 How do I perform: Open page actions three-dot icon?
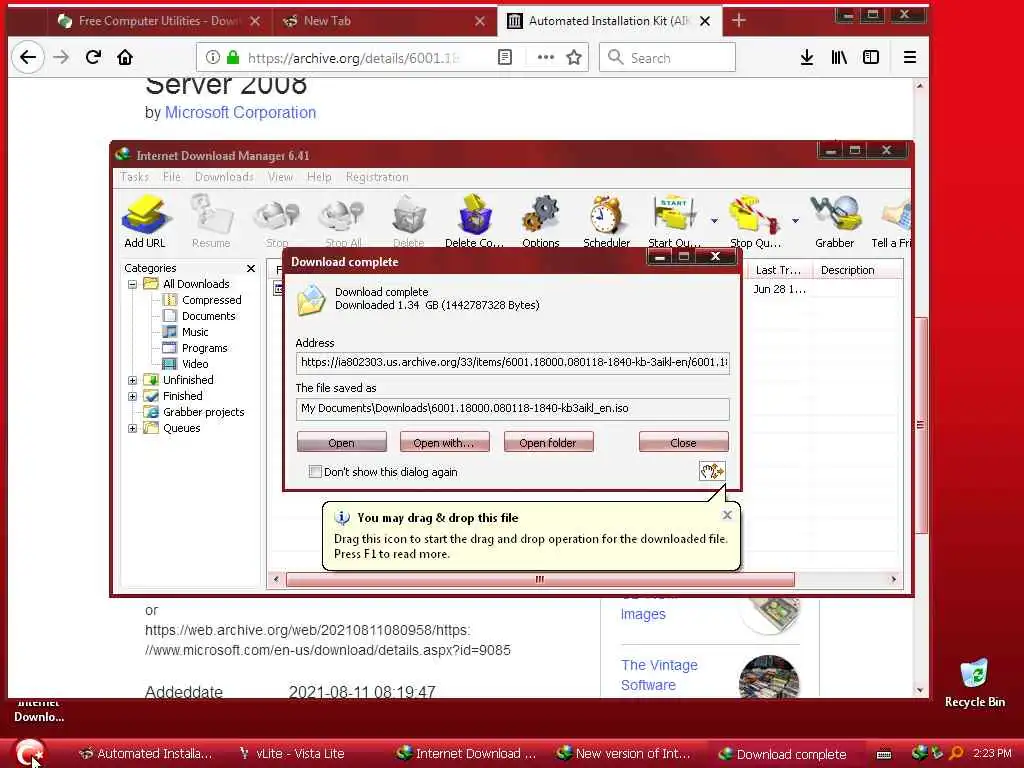pos(545,57)
